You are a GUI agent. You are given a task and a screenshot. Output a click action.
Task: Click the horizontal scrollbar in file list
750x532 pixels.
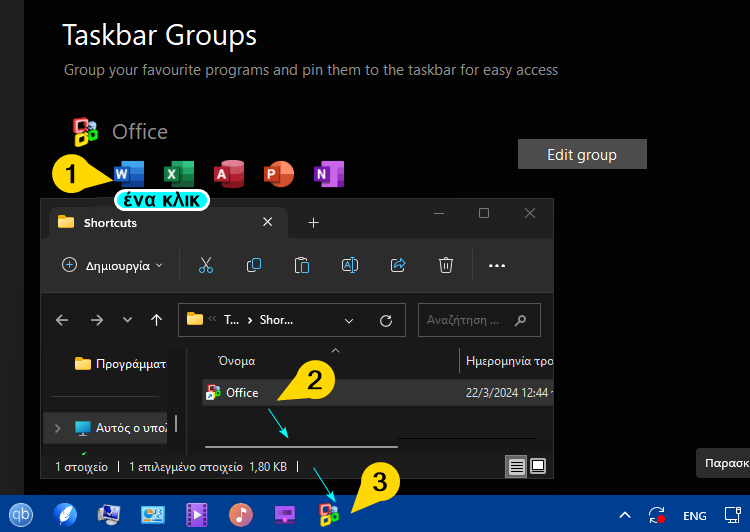(x=301, y=447)
